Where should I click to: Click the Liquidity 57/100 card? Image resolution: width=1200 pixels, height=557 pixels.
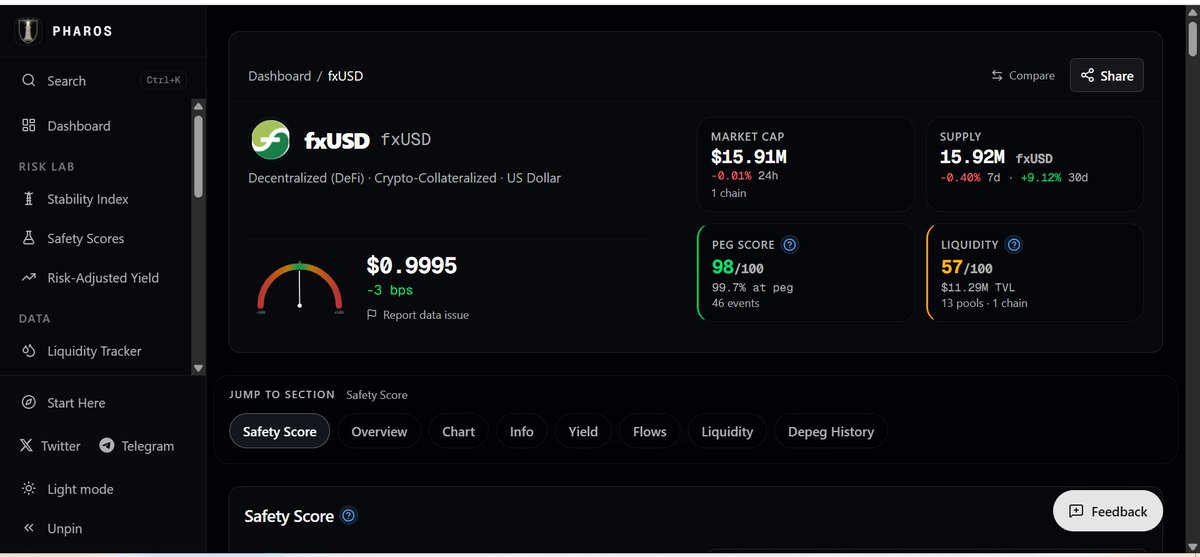pos(1035,272)
